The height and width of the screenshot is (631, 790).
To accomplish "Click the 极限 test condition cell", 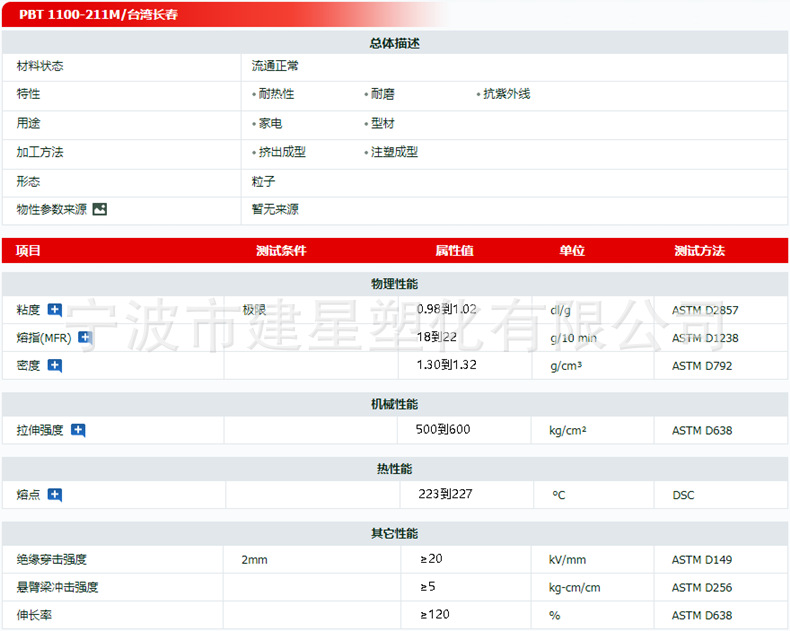I will [254, 310].
